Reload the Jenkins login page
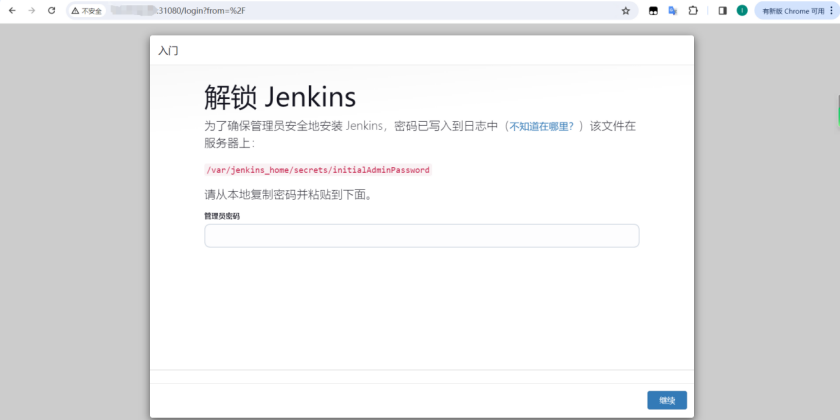This screenshot has width=840, height=420. click(x=51, y=11)
